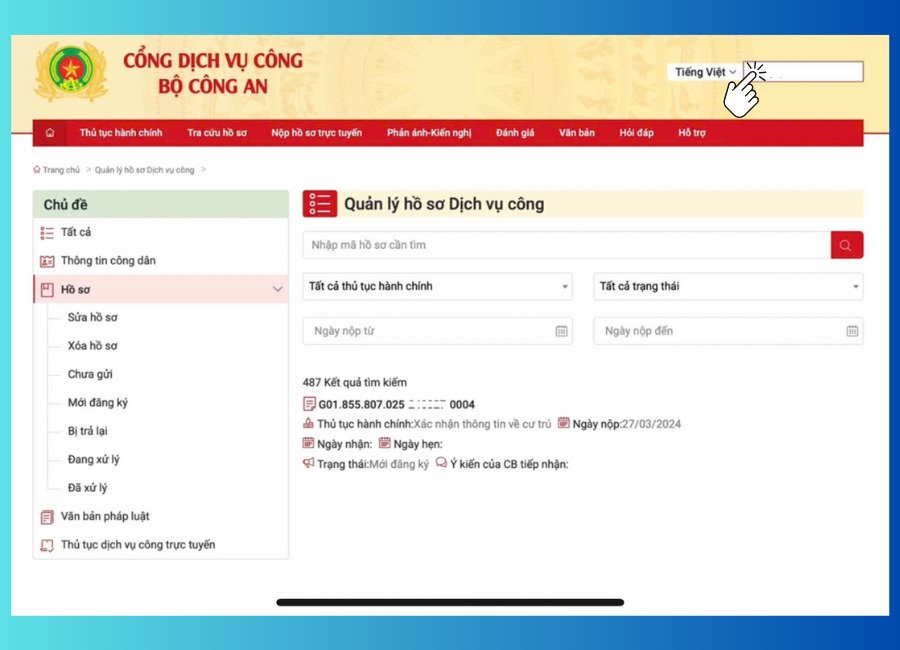Open Tra cứu hồ sơ menu

217,133
